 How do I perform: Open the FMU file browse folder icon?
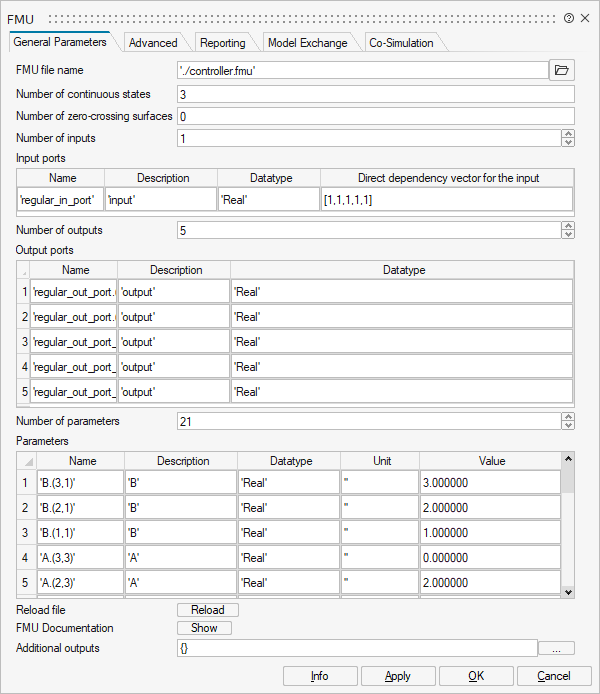click(x=562, y=70)
